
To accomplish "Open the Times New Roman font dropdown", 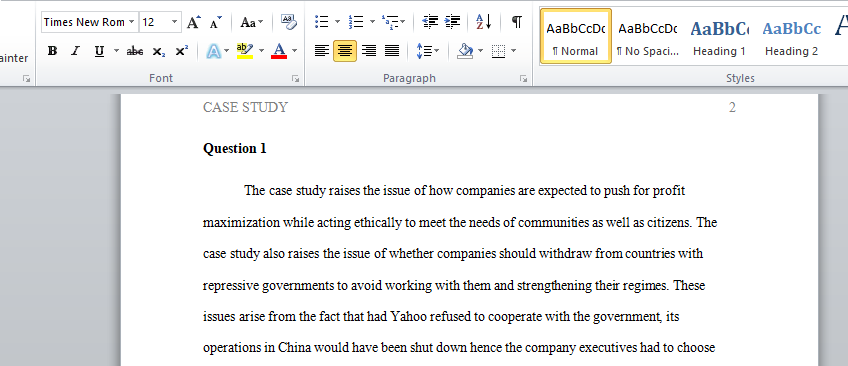I will (x=131, y=22).
